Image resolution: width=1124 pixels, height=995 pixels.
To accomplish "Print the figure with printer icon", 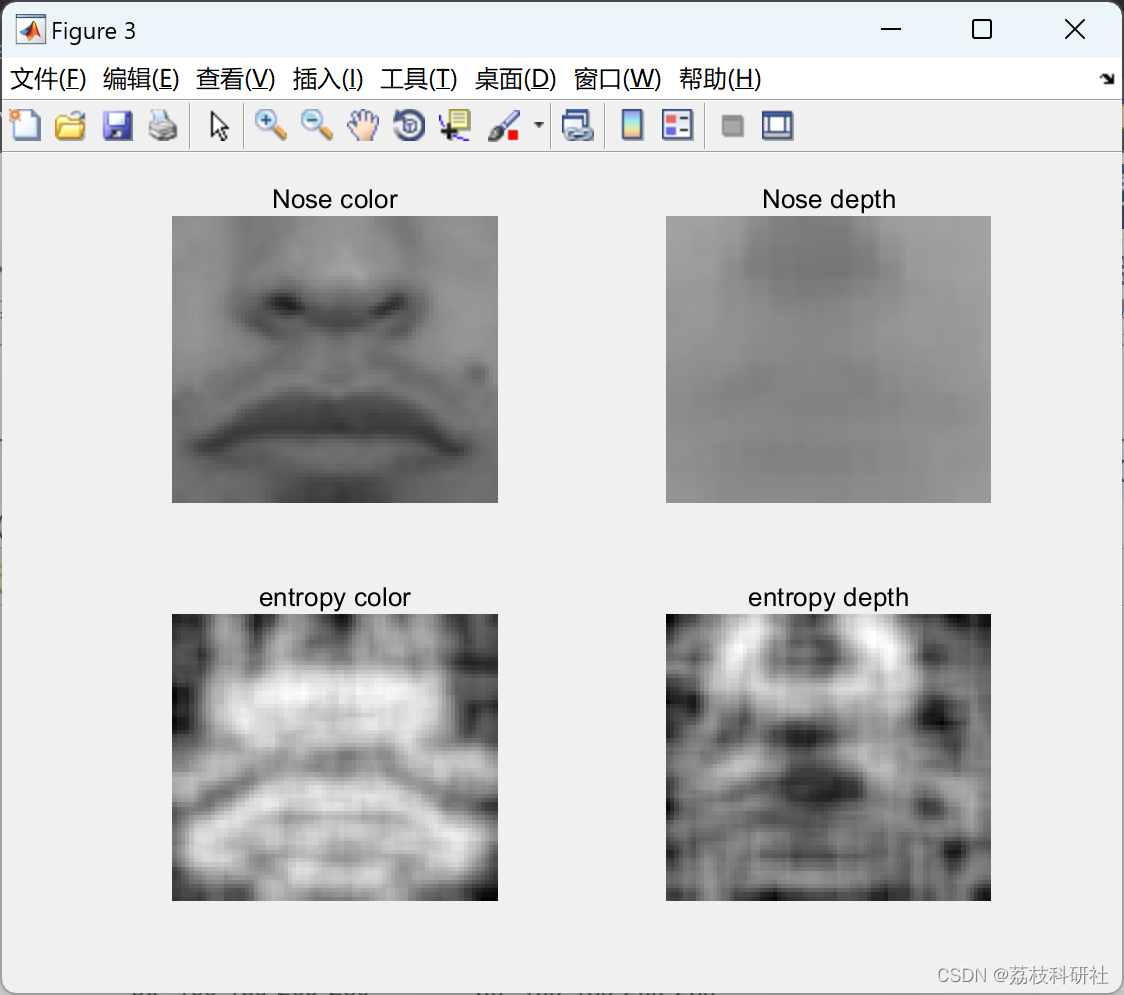I will (x=163, y=125).
